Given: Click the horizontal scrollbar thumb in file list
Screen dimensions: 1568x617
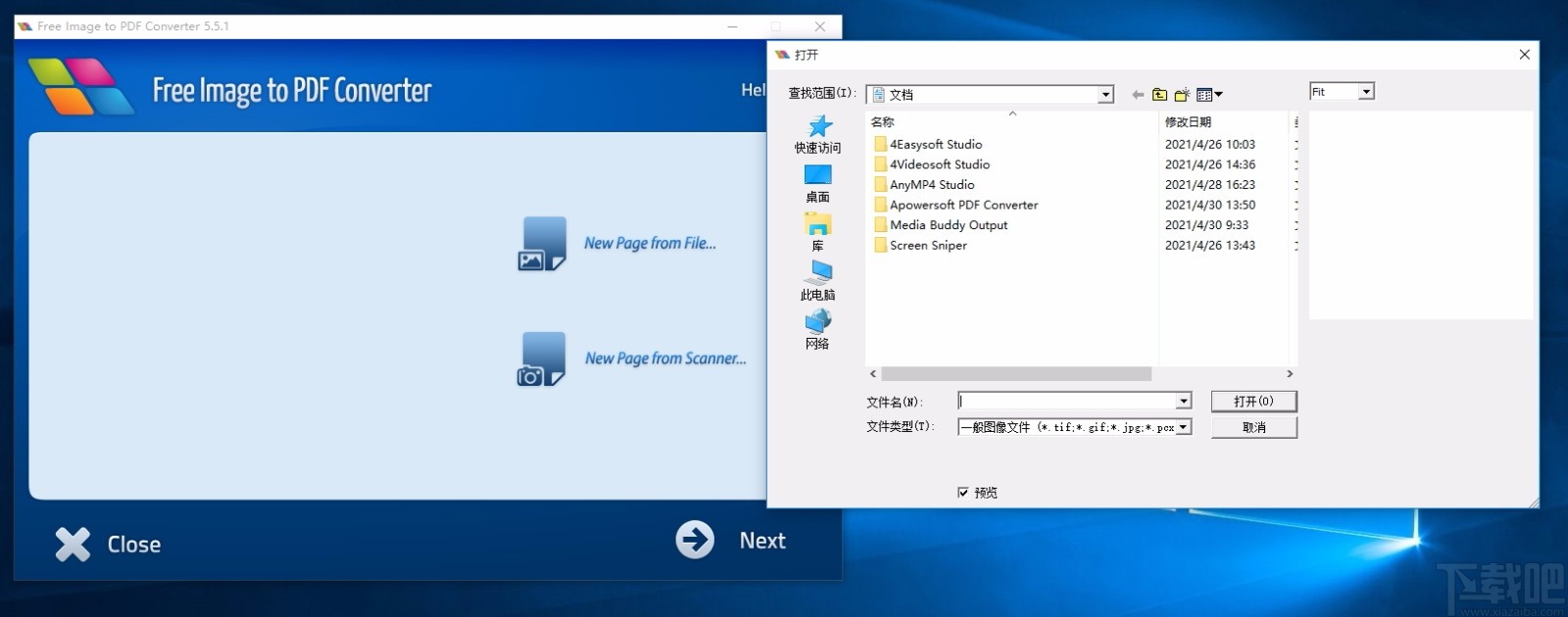Looking at the screenshot, I should pos(1016,374).
